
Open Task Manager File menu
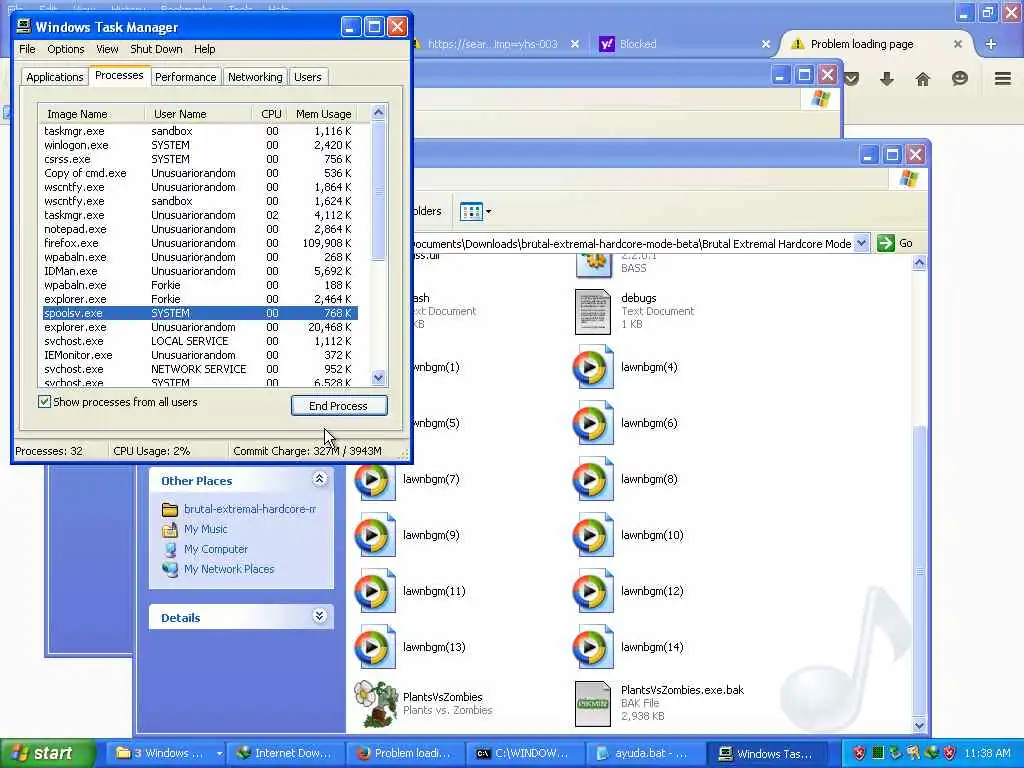coord(27,49)
